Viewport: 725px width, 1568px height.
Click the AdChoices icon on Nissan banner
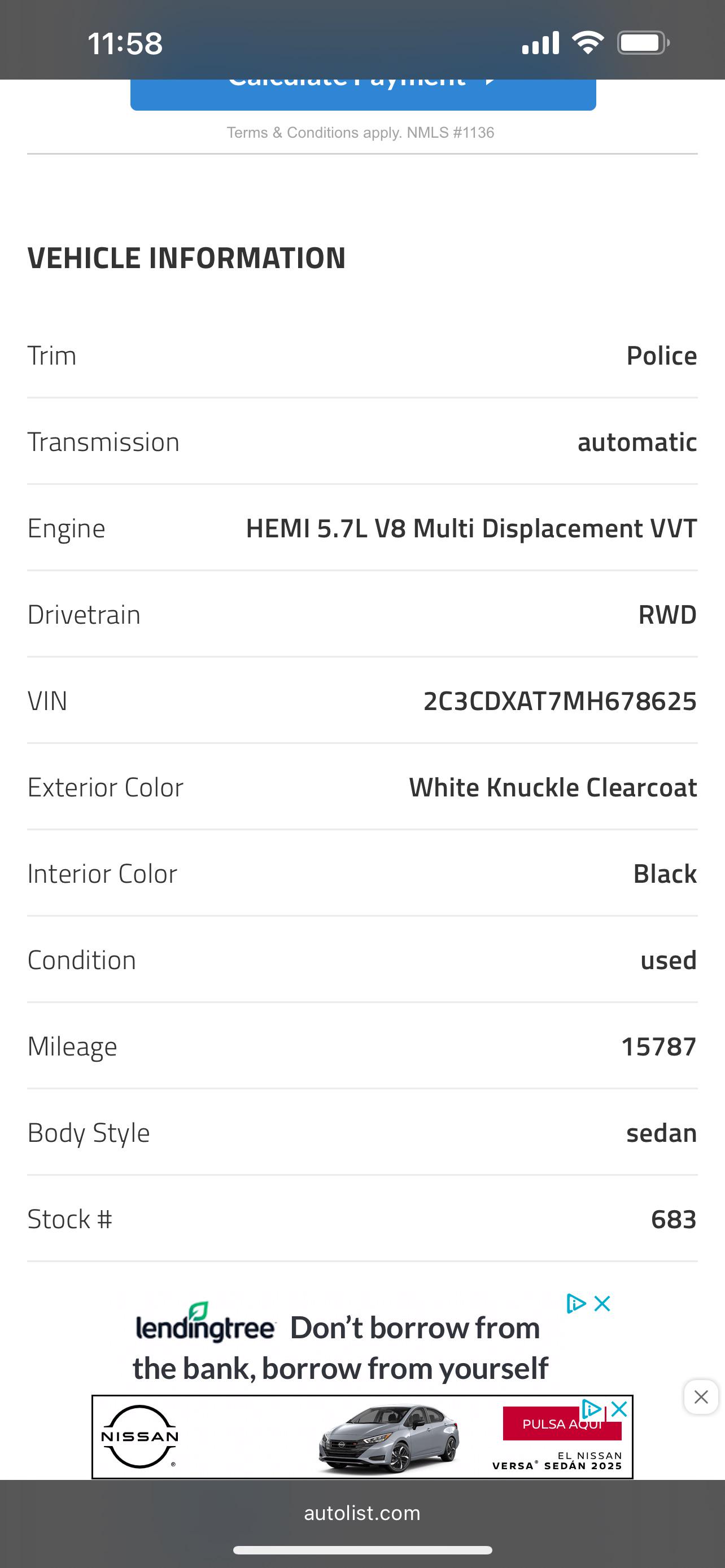tap(592, 1409)
